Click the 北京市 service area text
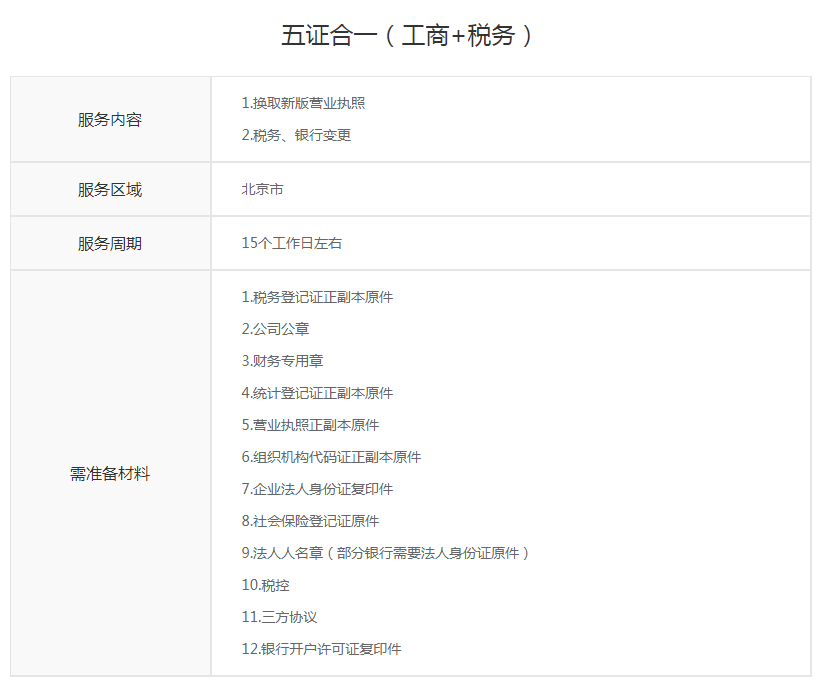Image resolution: width=821 pixels, height=689 pixels. pos(262,189)
